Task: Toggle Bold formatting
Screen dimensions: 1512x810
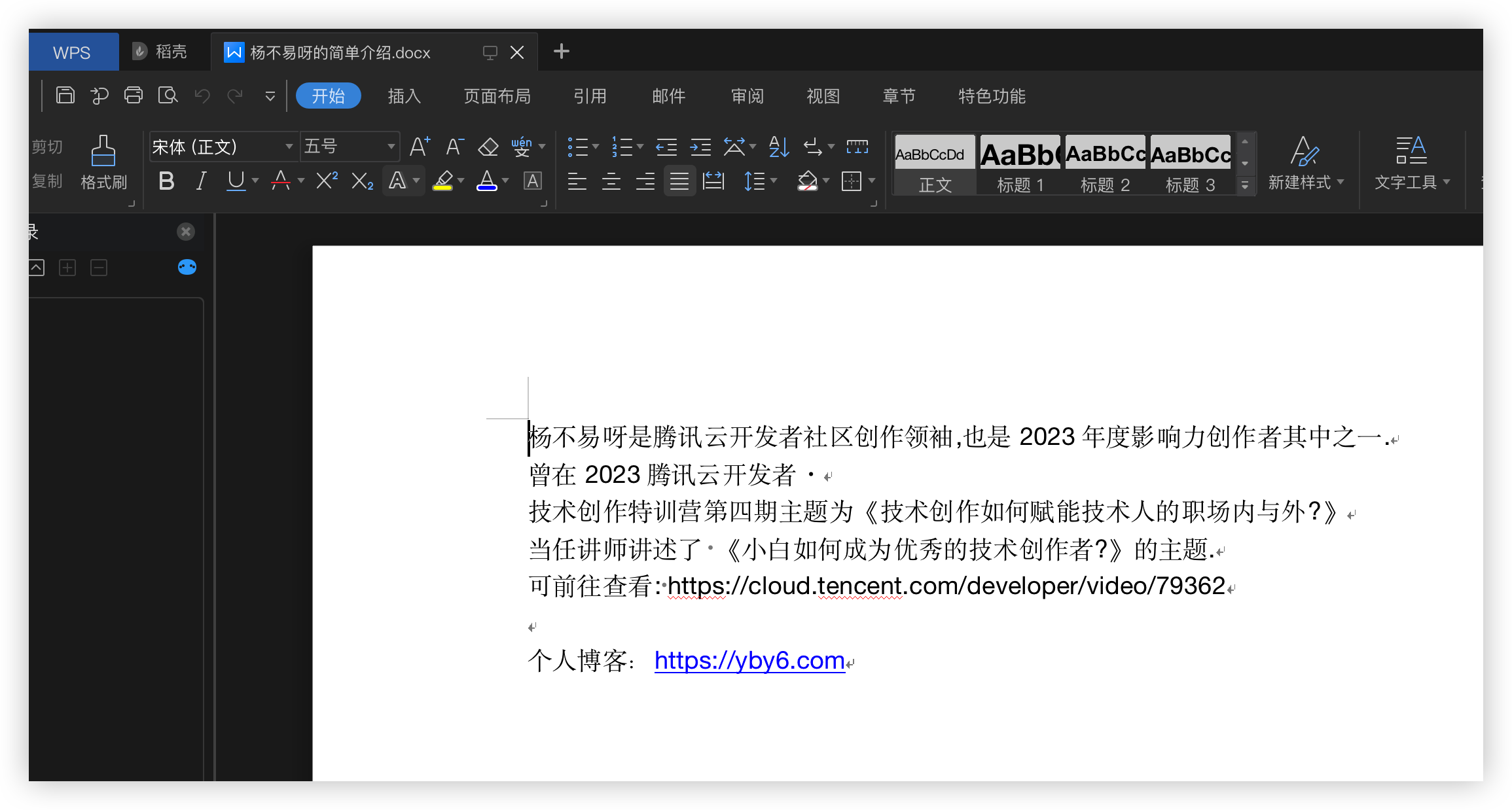Action: tap(166, 181)
